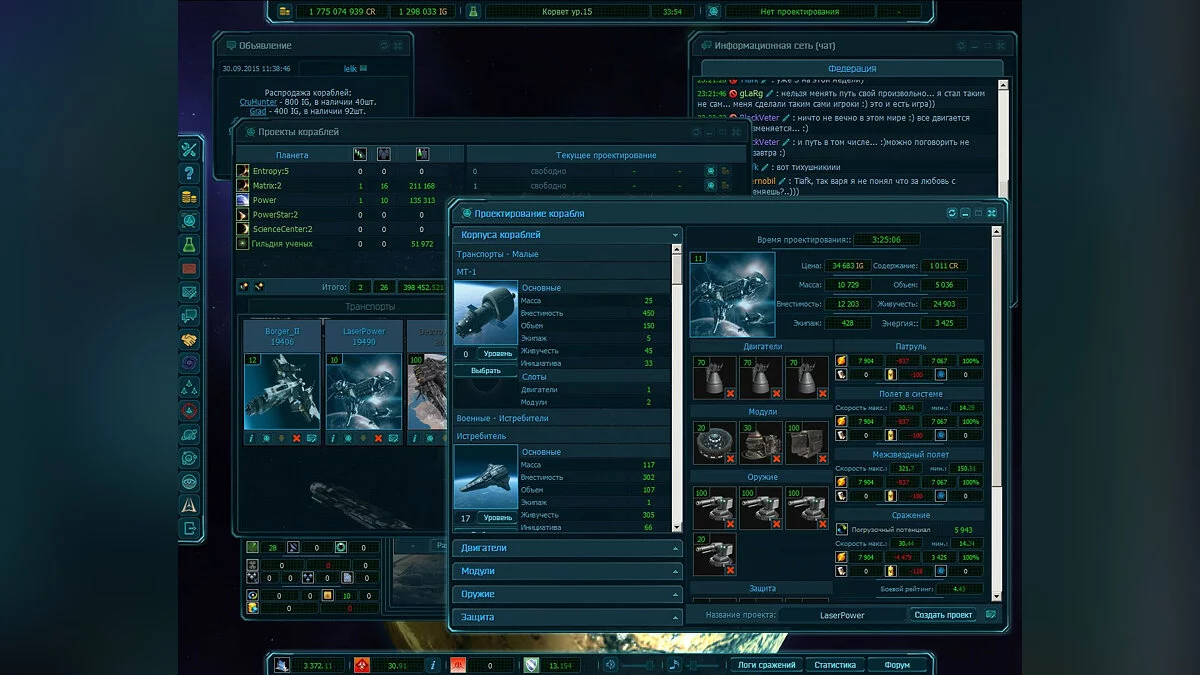Open the spiral galaxy sidebar icon
1200x675 pixels.
click(x=189, y=363)
